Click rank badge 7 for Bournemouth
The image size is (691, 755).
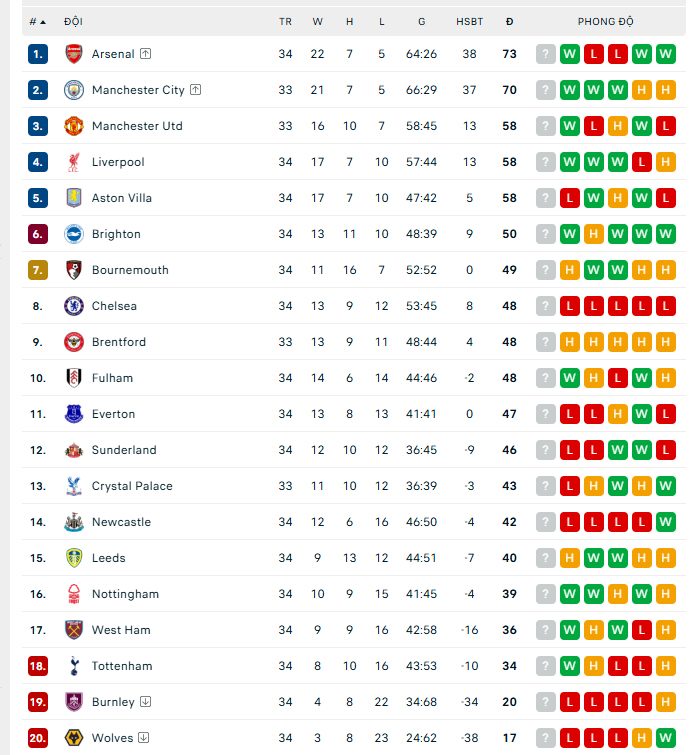pyautogui.click(x=38, y=270)
